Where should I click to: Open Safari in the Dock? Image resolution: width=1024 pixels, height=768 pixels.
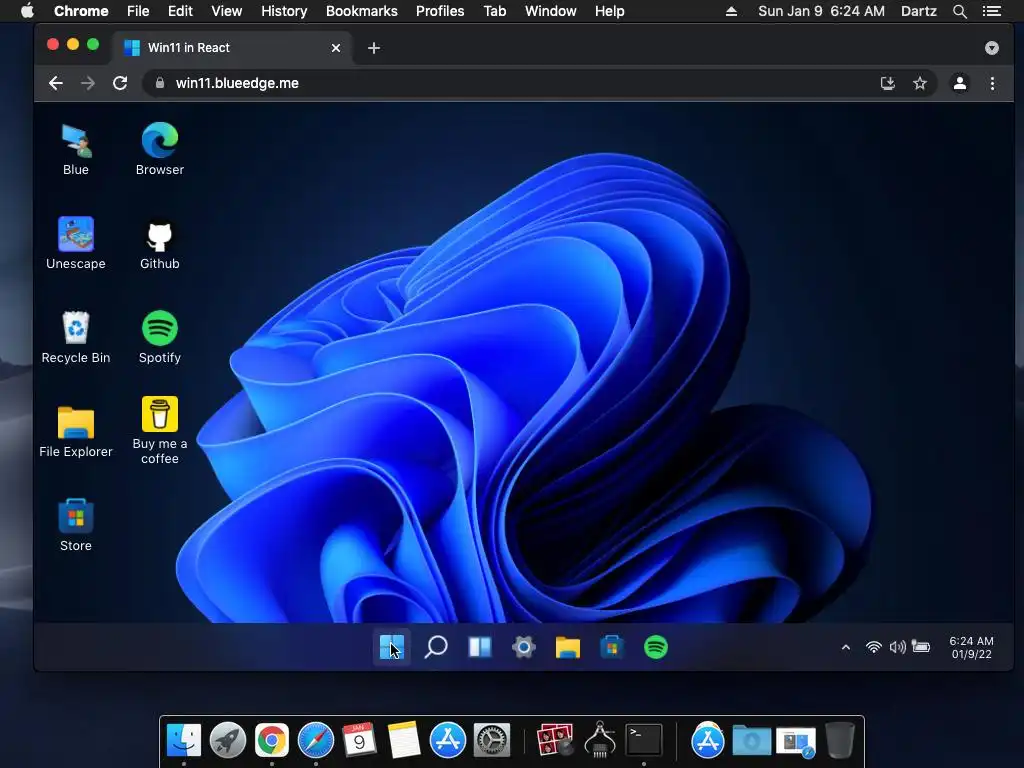[x=315, y=740]
